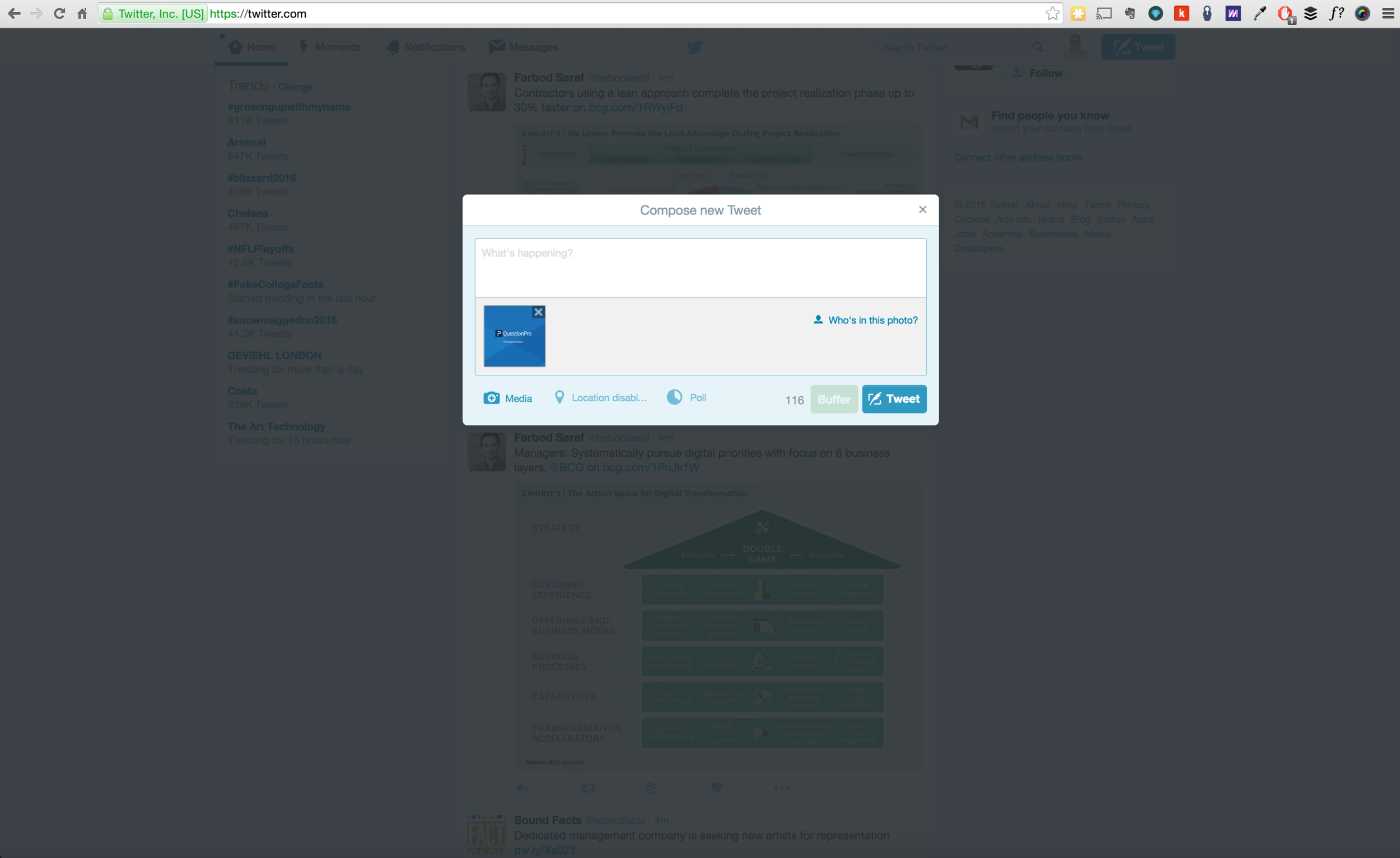Retweet the digital priorities tweet
The height and width of the screenshot is (858, 1400).
click(588, 787)
